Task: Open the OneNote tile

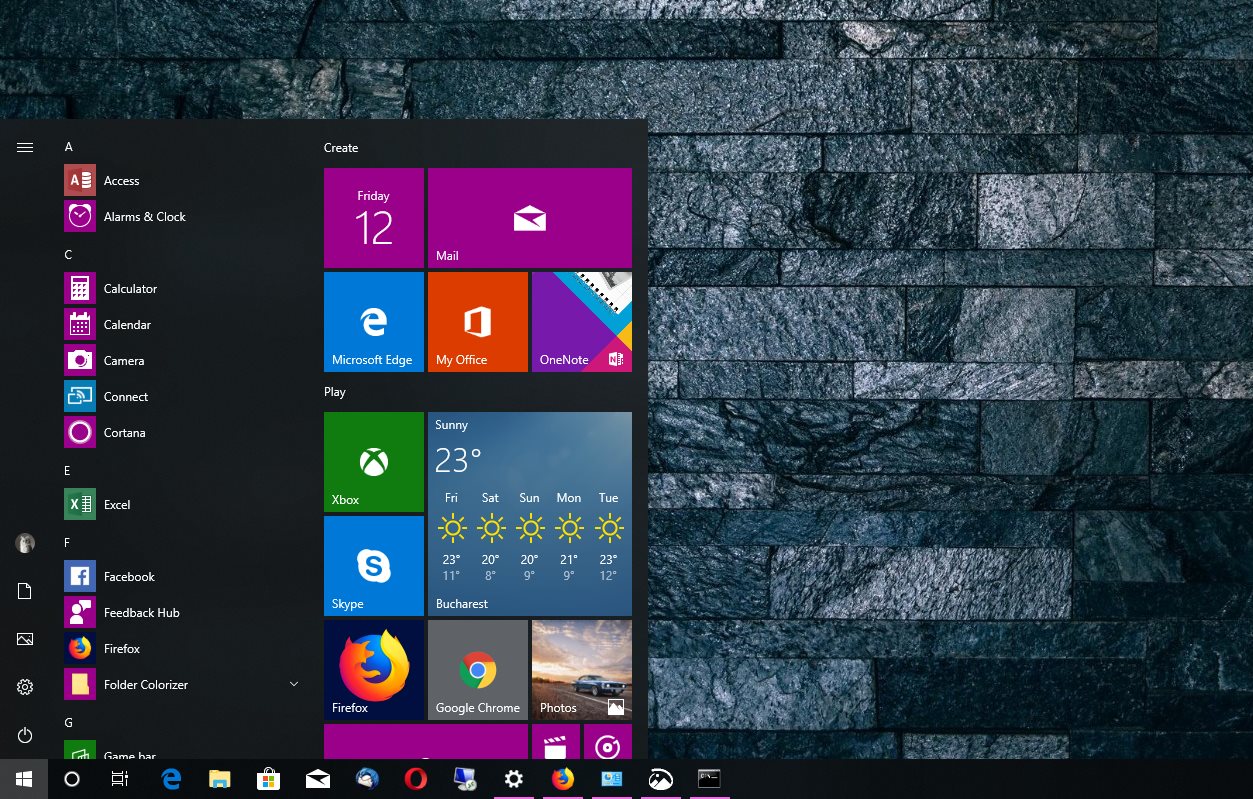Action: point(582,322)
